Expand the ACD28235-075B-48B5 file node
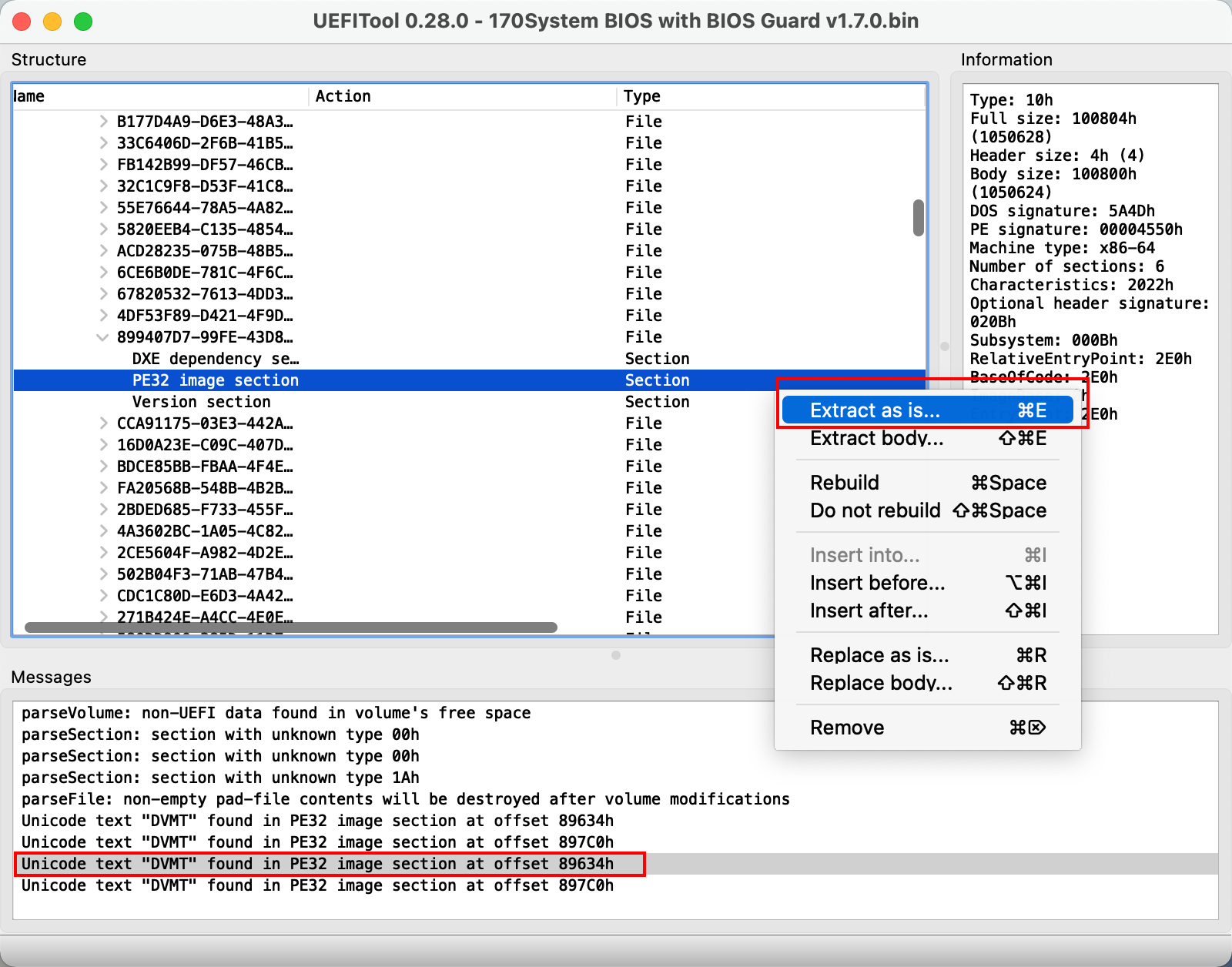The image size is (1232, 967). pyautogui.click(x=103, y=251)
